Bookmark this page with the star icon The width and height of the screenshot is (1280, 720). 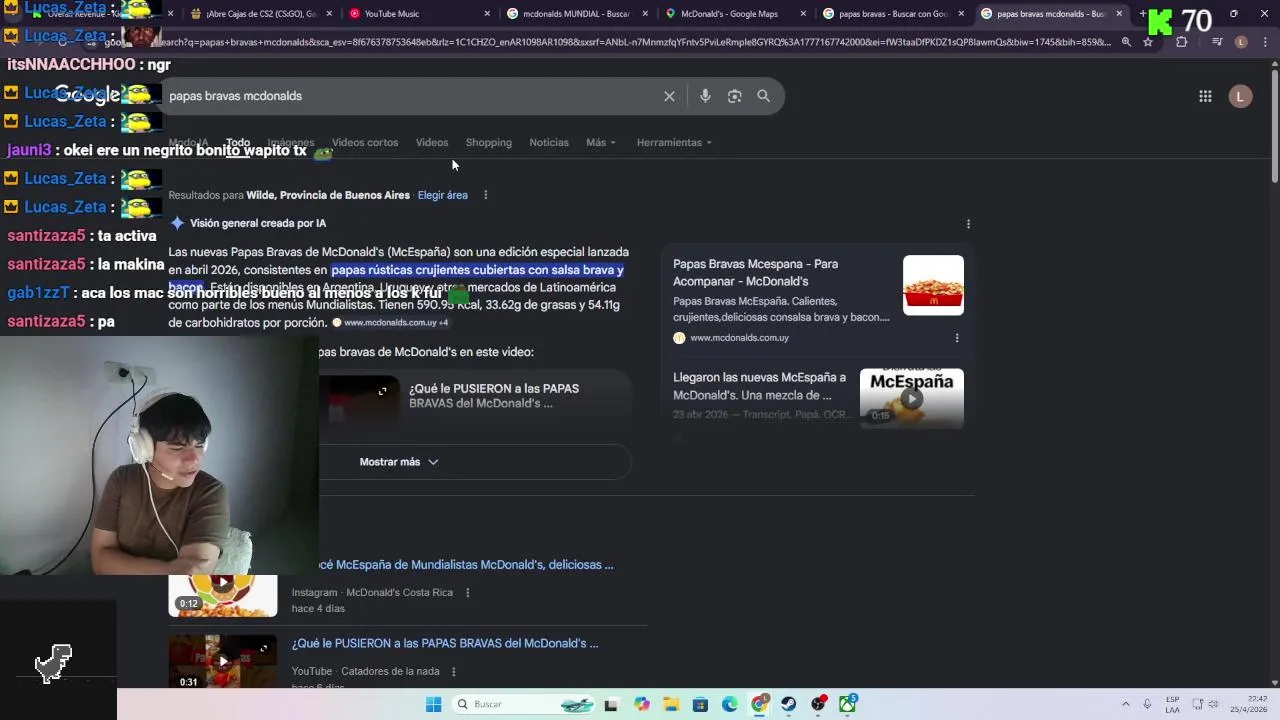tap(1148, 42)
